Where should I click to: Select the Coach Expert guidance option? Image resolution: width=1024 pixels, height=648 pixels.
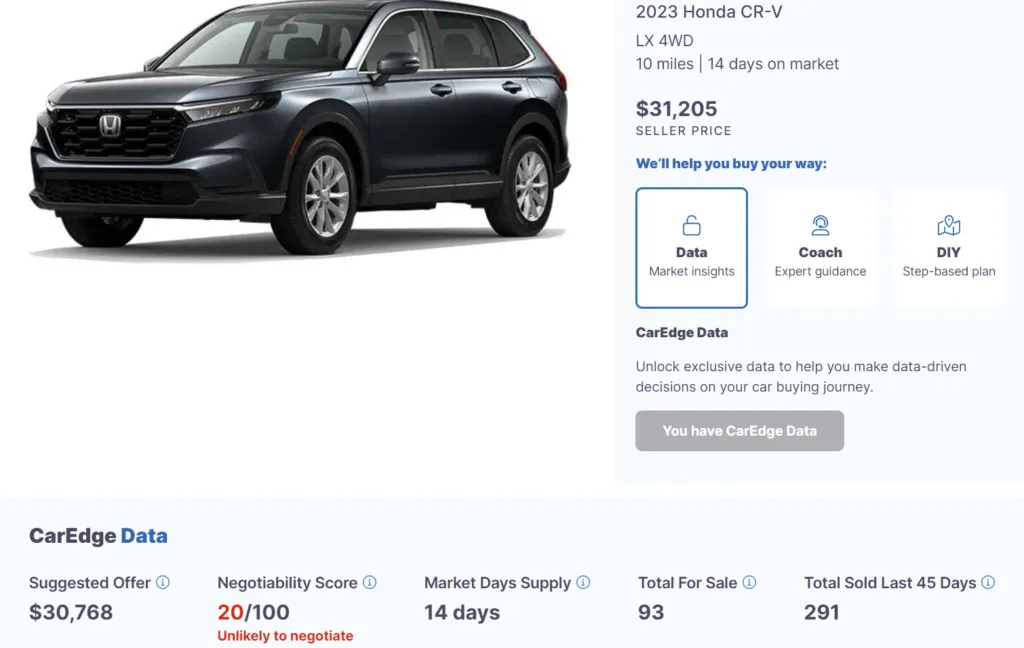(820, 248)
